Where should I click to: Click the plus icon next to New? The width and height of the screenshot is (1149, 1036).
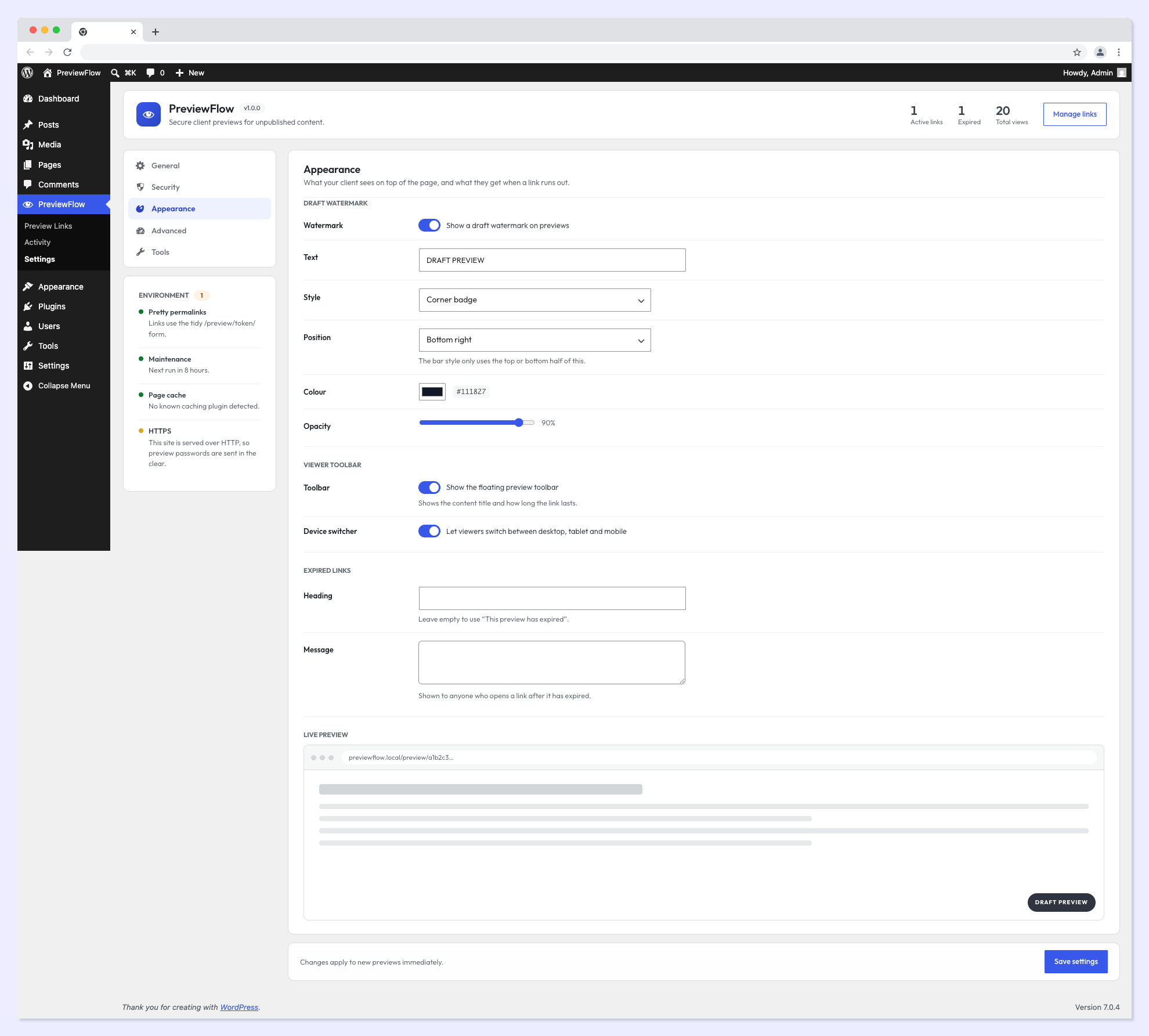[179, 73]
